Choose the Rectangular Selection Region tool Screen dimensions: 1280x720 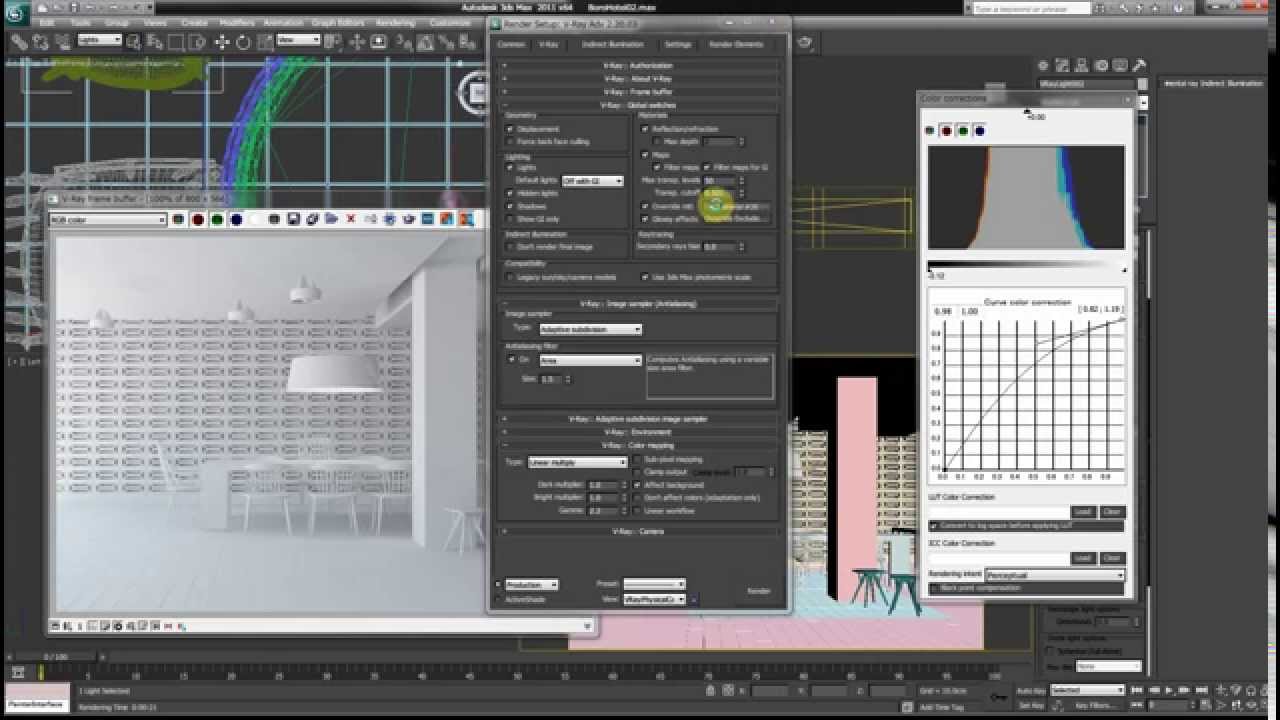[175, 42]
